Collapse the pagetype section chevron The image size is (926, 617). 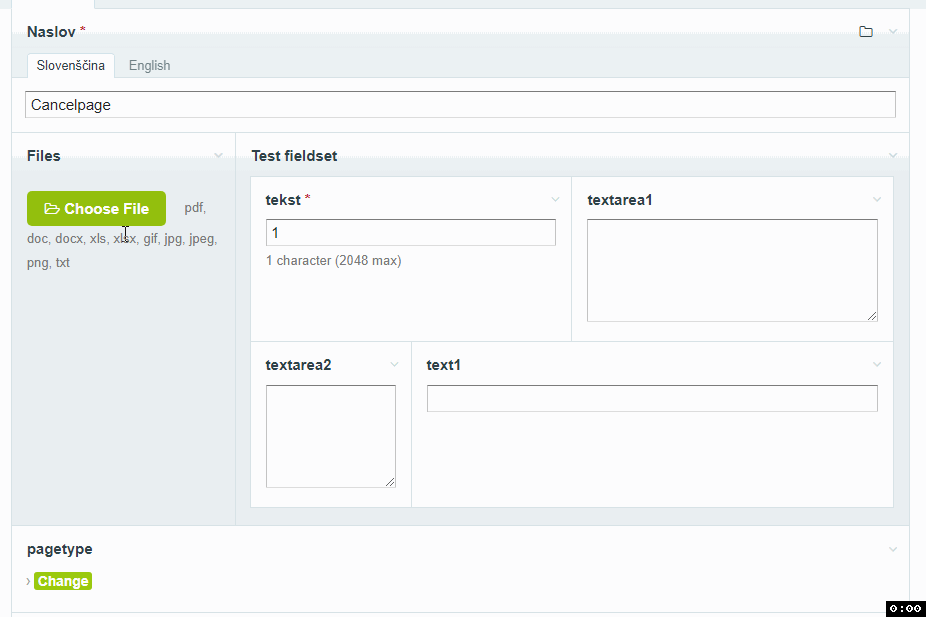coord(892,549)
